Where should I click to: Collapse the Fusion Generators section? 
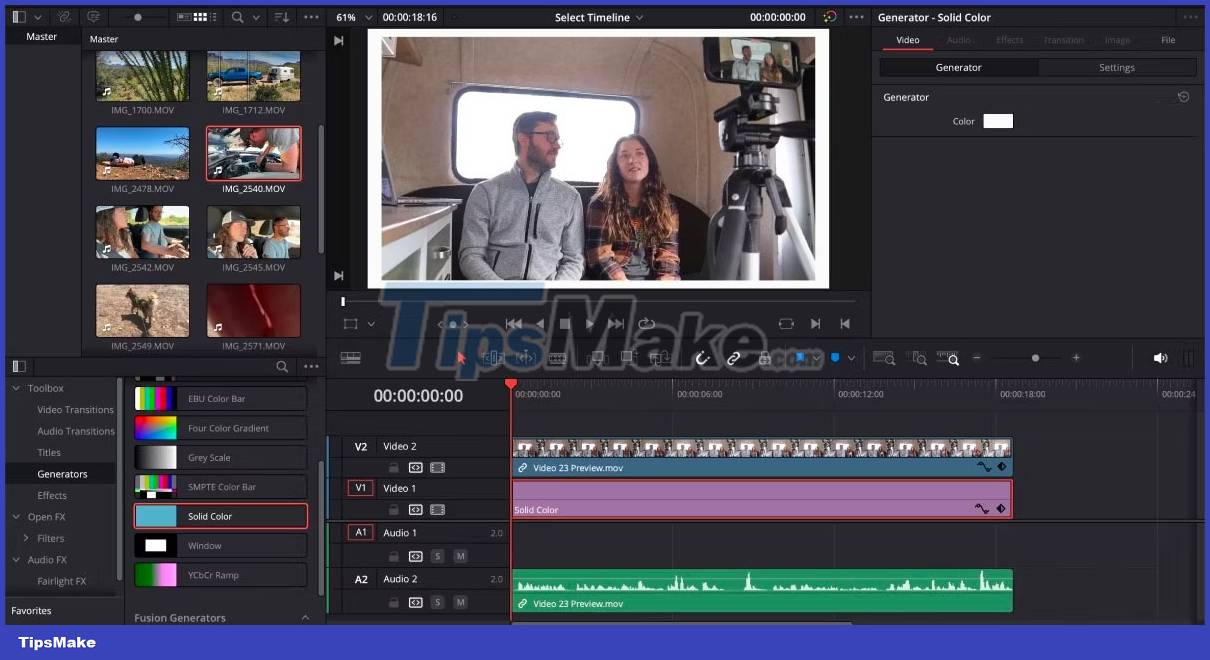click(x=305, y=618)
